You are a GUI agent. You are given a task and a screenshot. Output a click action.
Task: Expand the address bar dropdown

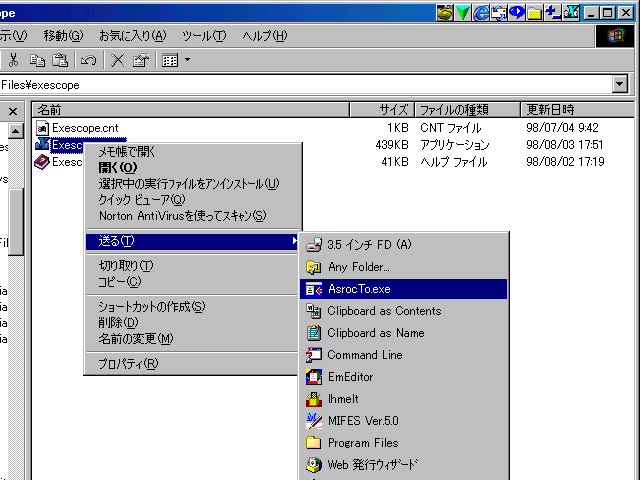pos(620,84)
